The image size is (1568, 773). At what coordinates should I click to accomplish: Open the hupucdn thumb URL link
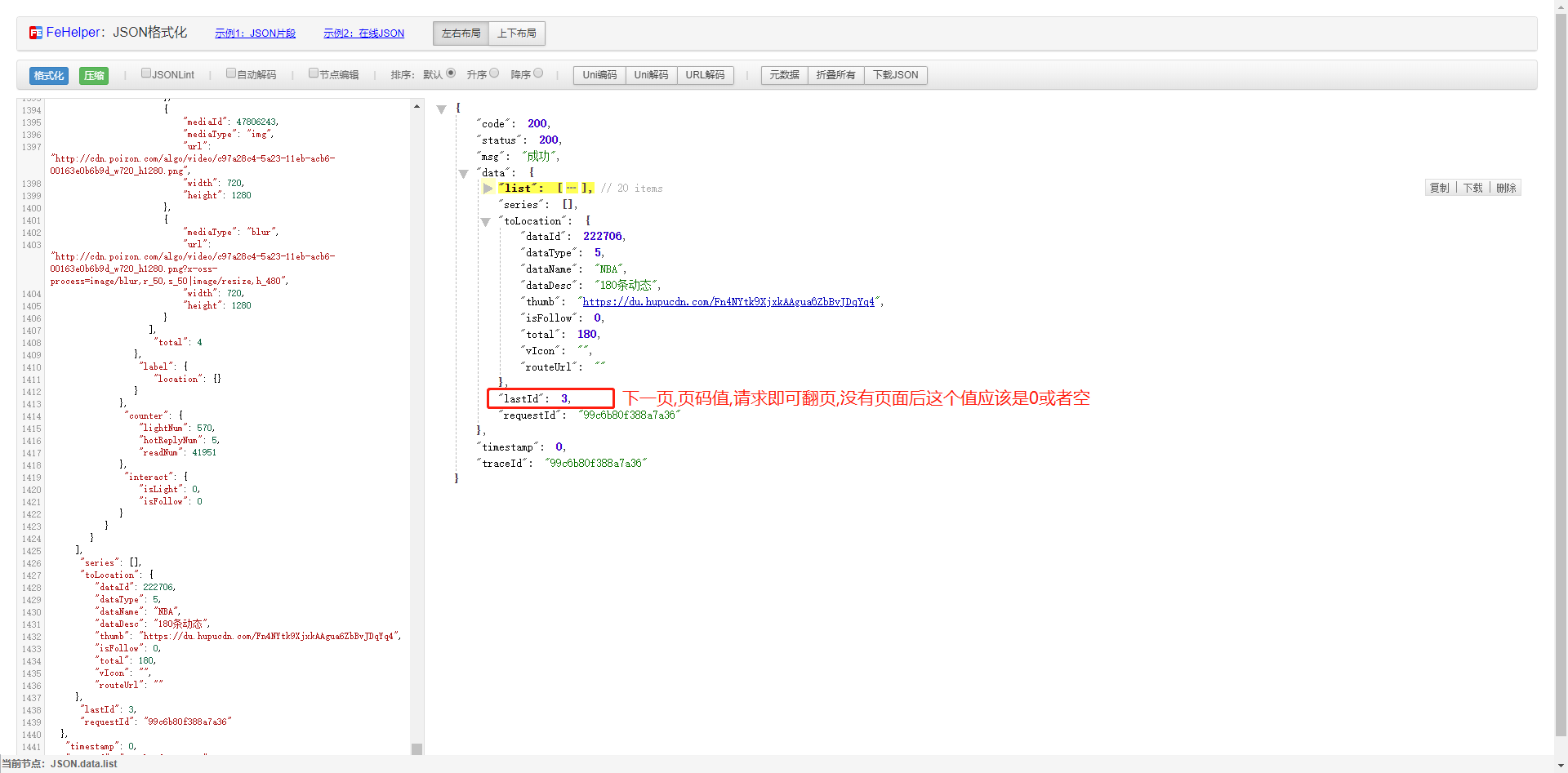point(728,302)
